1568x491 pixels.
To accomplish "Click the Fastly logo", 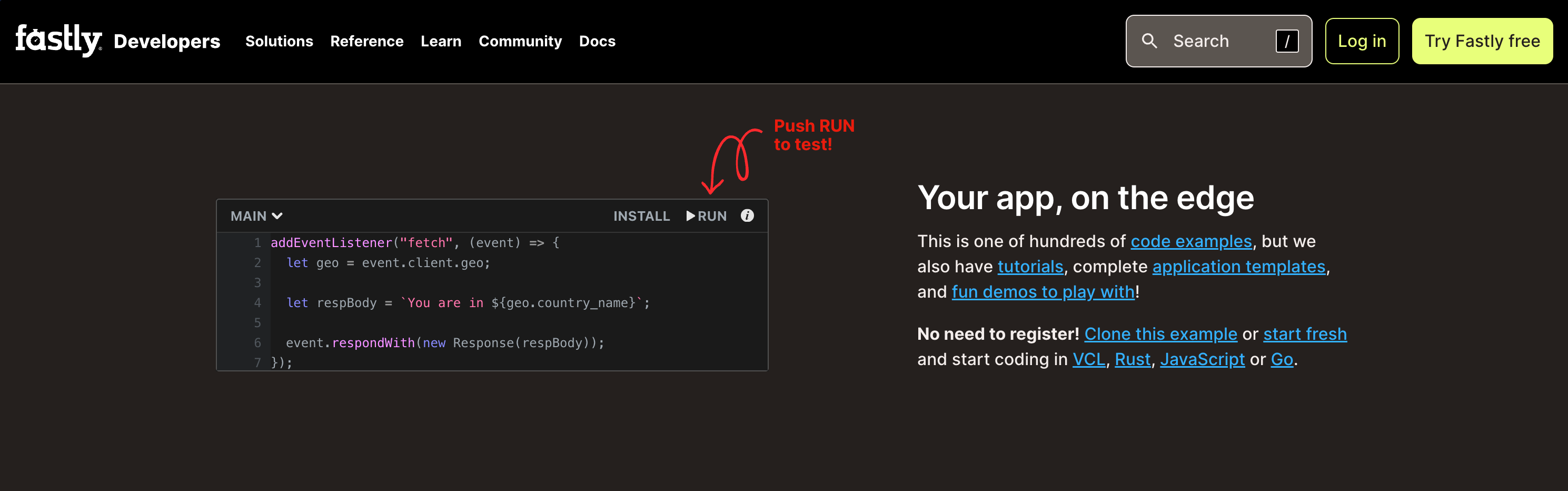I will pyautogui.click(x=58, y=40).
